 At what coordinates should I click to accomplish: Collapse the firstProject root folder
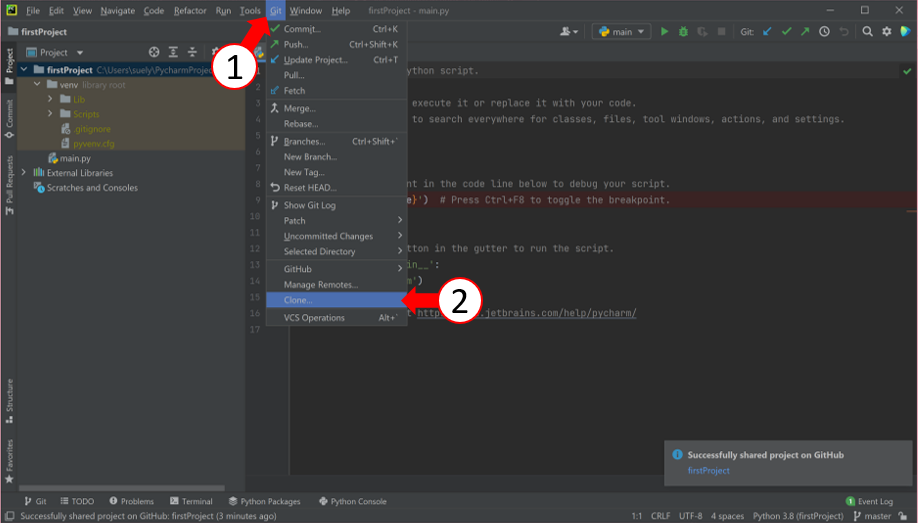(24, 70)
